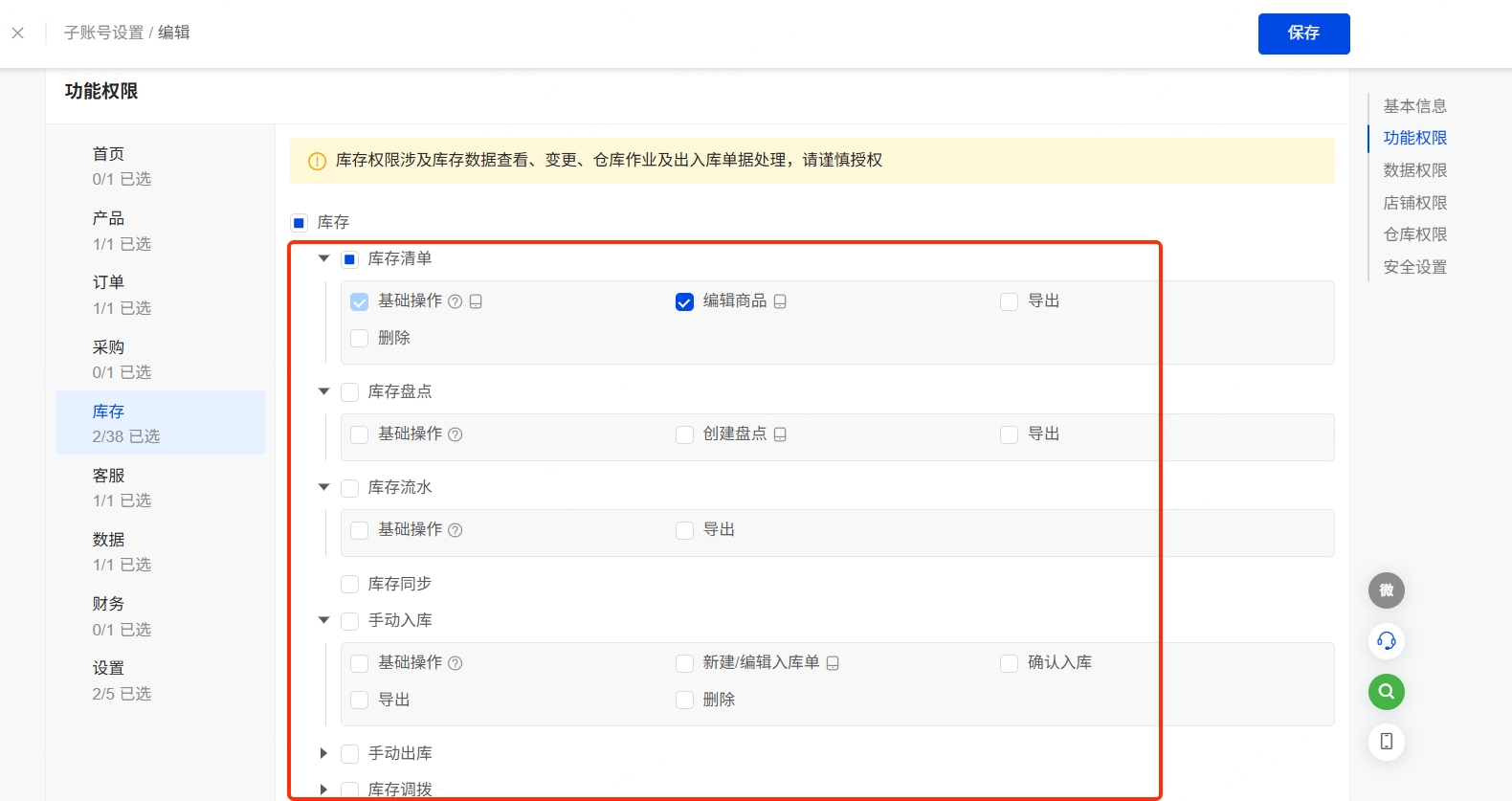Switch to the 产品 permission category
Image resolution: width=1512 pixels, height=801 pixels.
coord(161,231)
